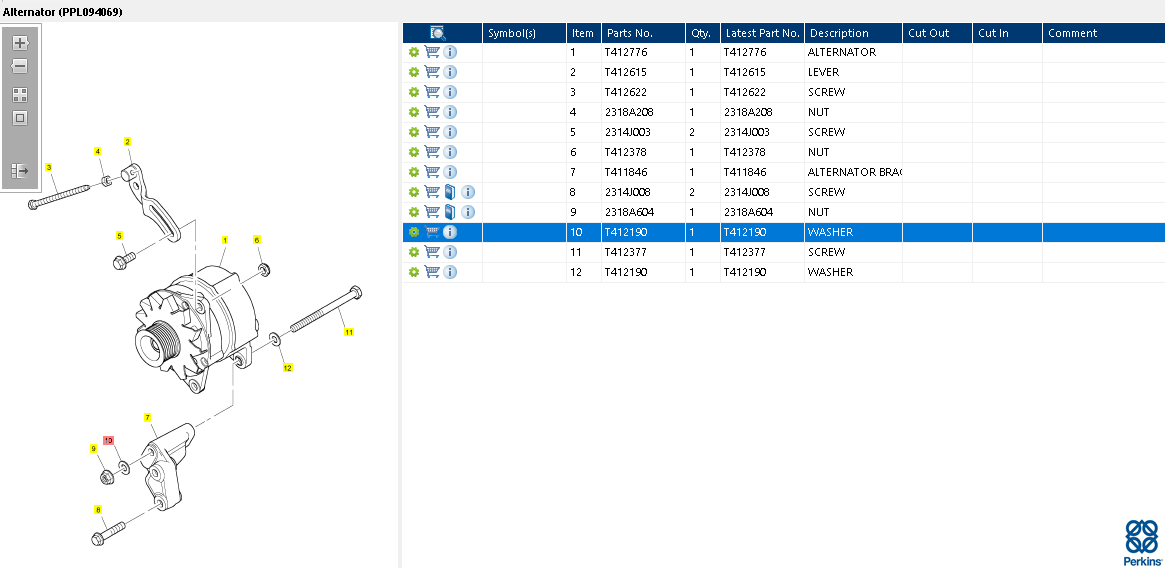Click the list-arrow panel icon in diagram toolbar
The height and width of the screenshot is (568, 1165).
coord(20,171)
